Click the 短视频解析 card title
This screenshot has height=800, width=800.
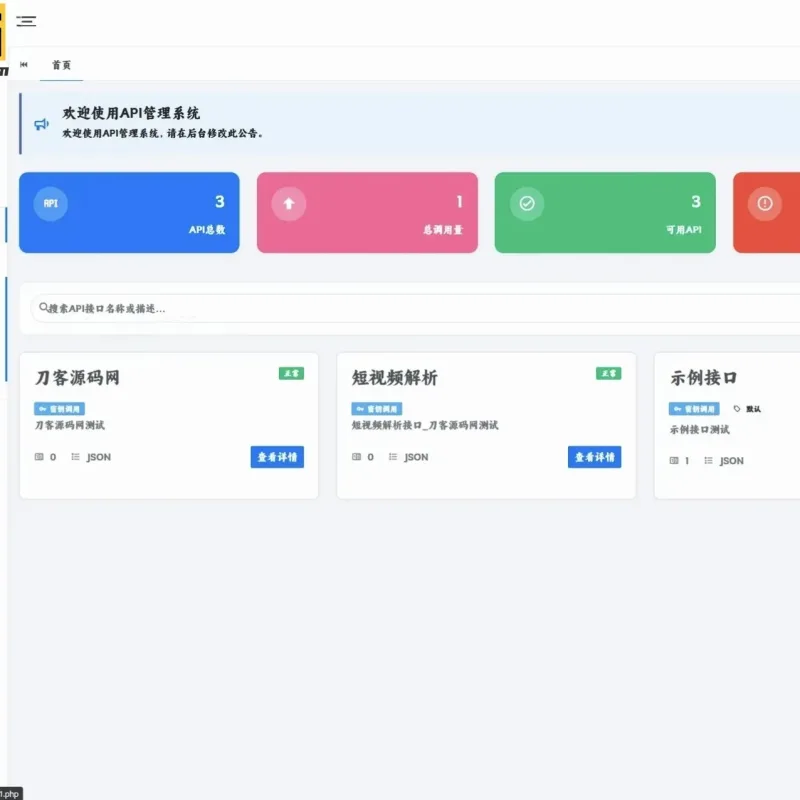point(395,378)
